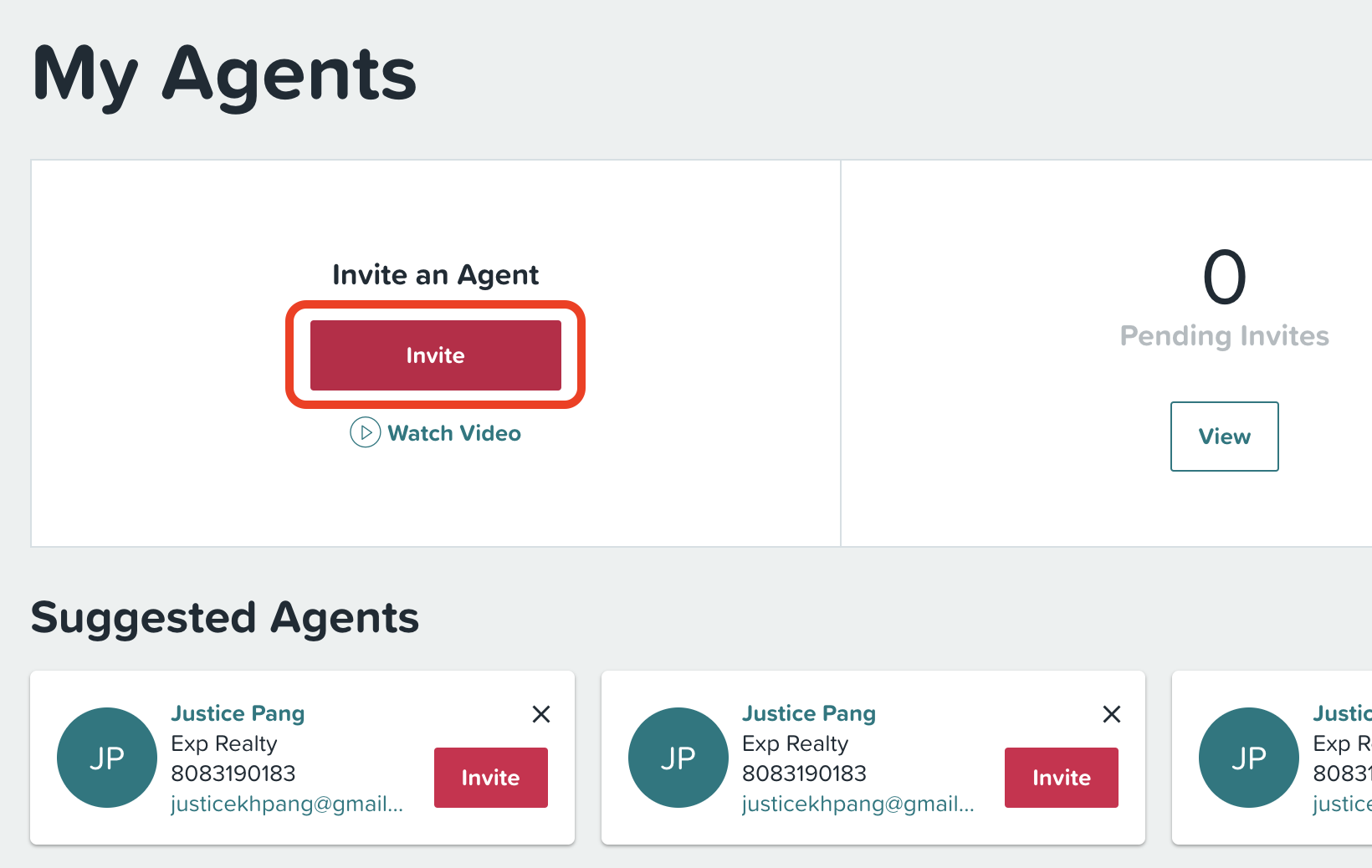1372x868 pixels.
Task: Invite Justice Pang from the second card
Action: click(1062, 778)
